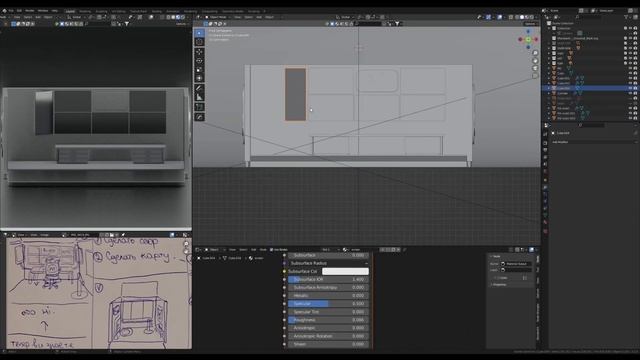Click the pan hand icon in main viewport
This screenshot has width=640, height=360.
coord(535,61)
